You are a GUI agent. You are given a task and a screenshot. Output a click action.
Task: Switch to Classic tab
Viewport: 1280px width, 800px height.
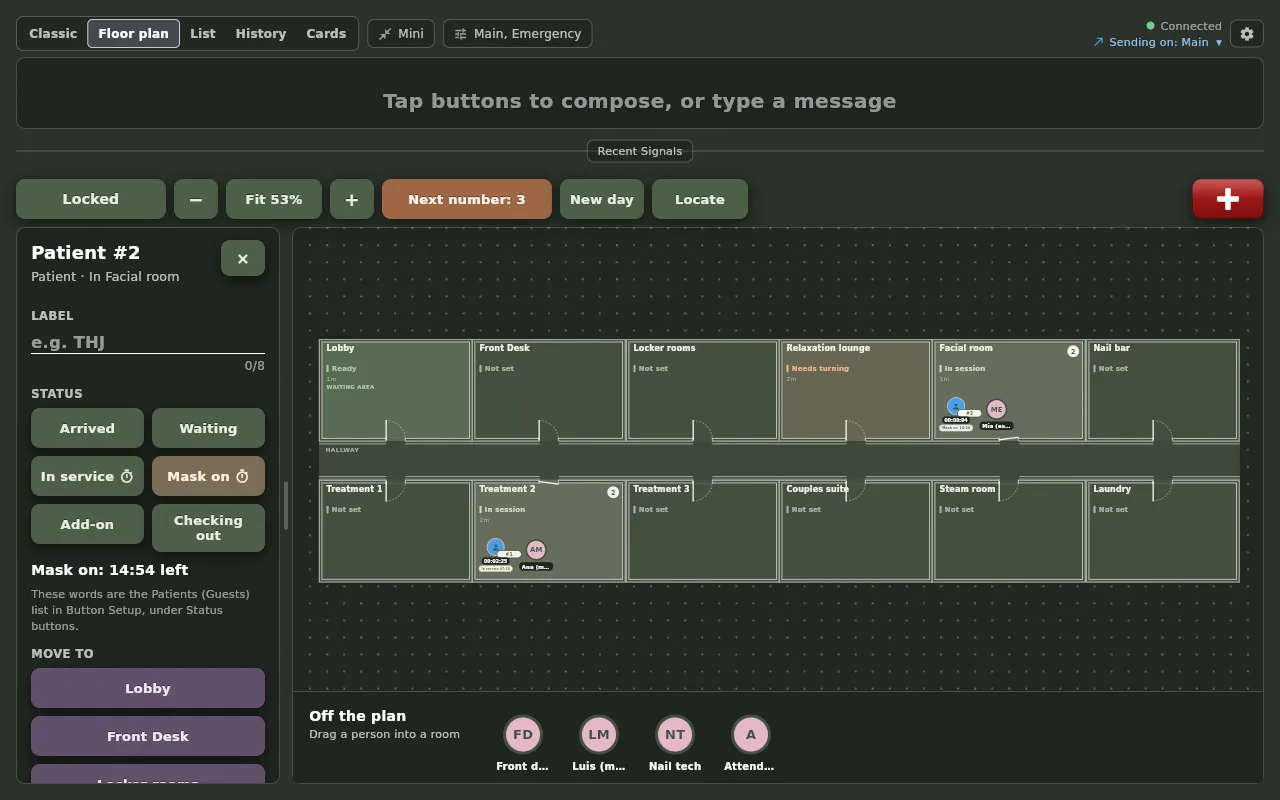(53, 33)
